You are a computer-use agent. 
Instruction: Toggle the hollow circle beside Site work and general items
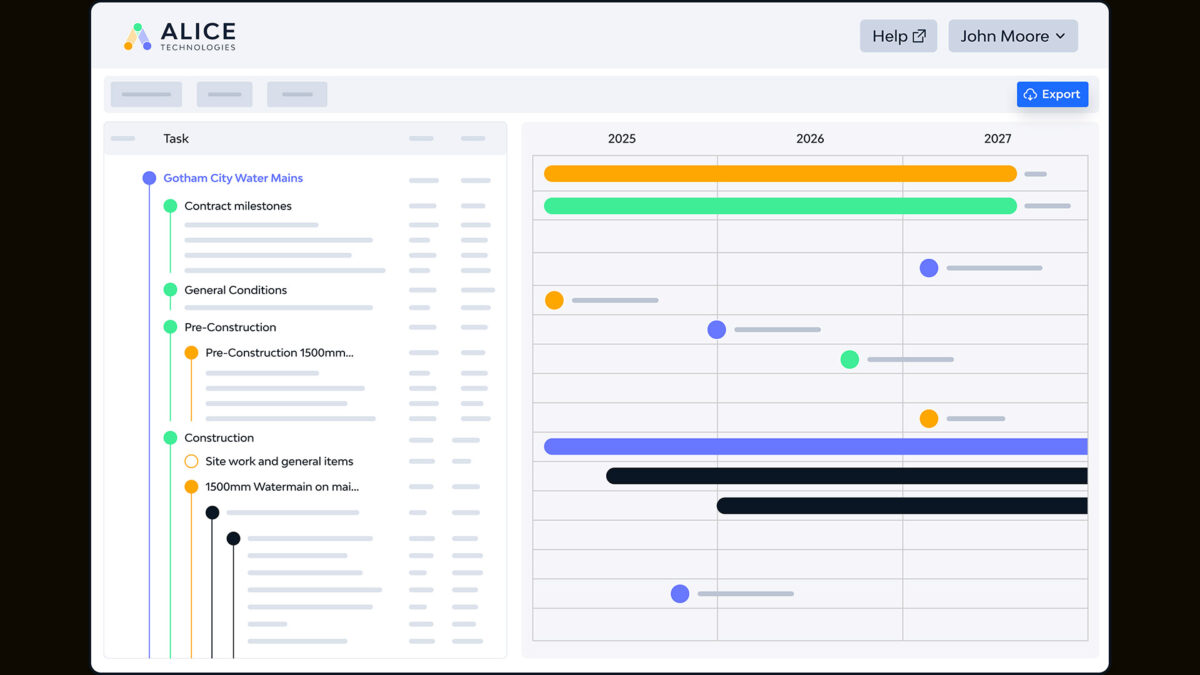191,461
